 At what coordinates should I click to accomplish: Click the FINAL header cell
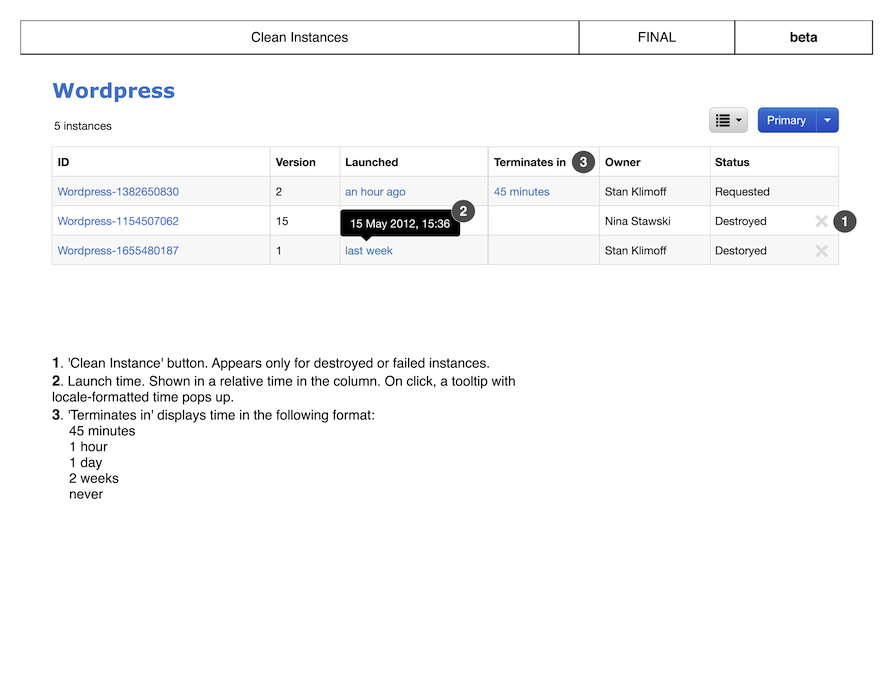[x=657, y=38]
